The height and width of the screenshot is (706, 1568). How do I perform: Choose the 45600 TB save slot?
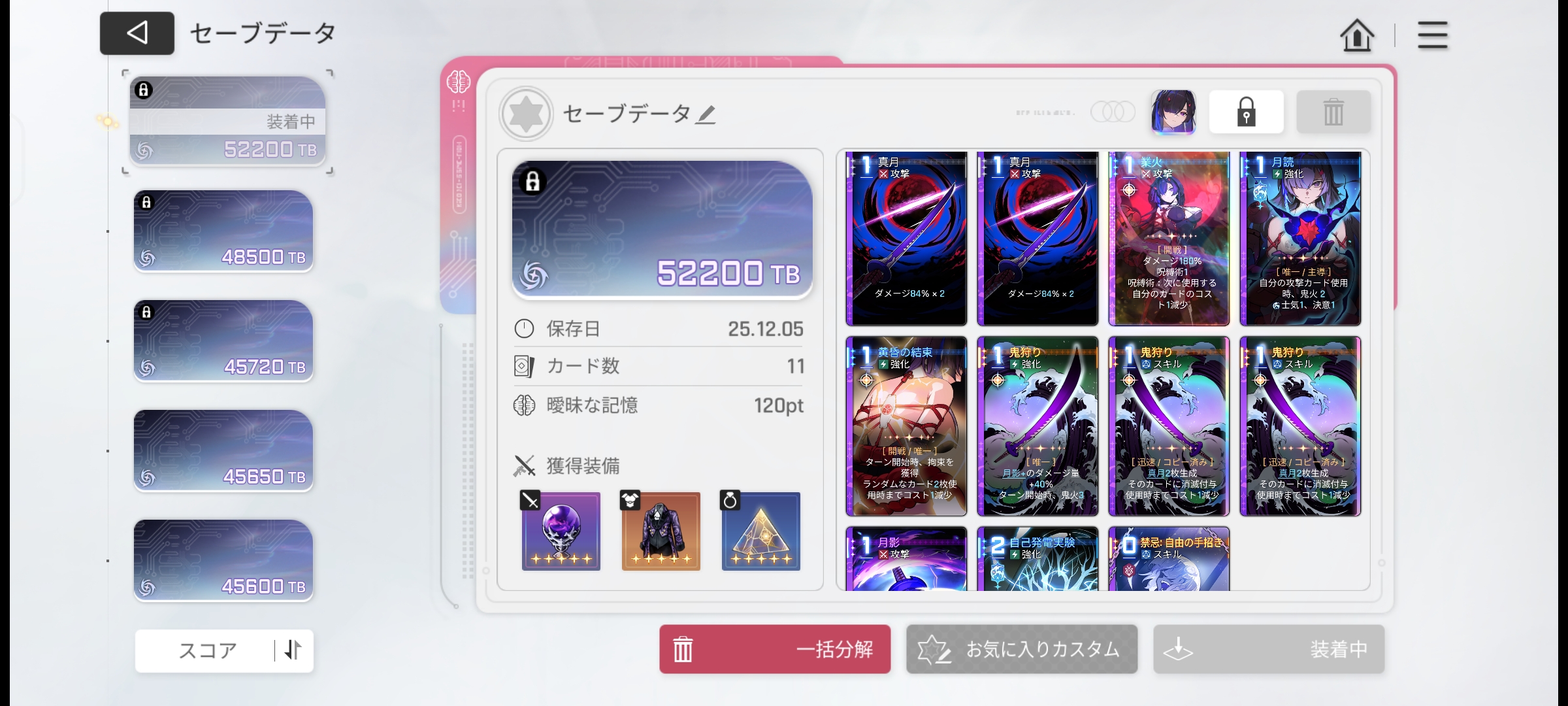[x=223, y=560]
